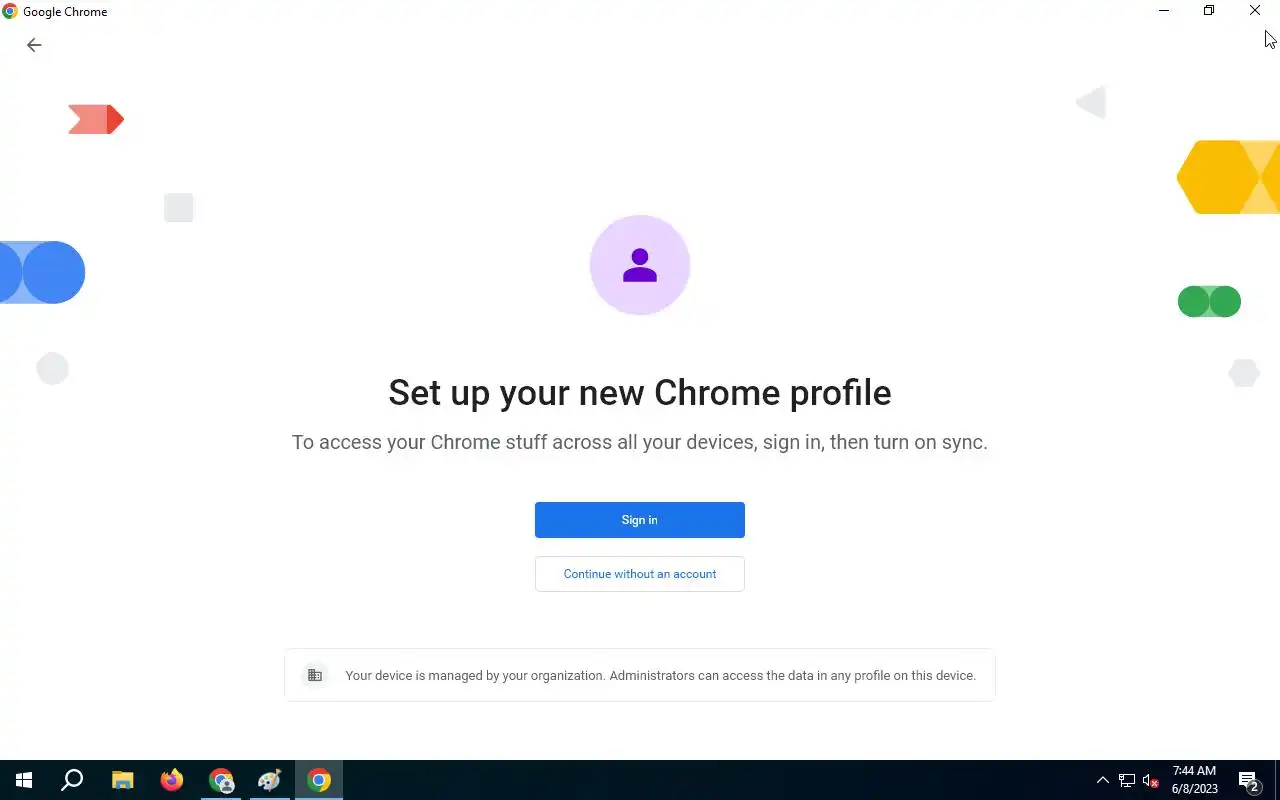This screenshot has width=1280, height=800.
Task: Open the Paint palette app in taskbar
Action: (x=270, y=780)
